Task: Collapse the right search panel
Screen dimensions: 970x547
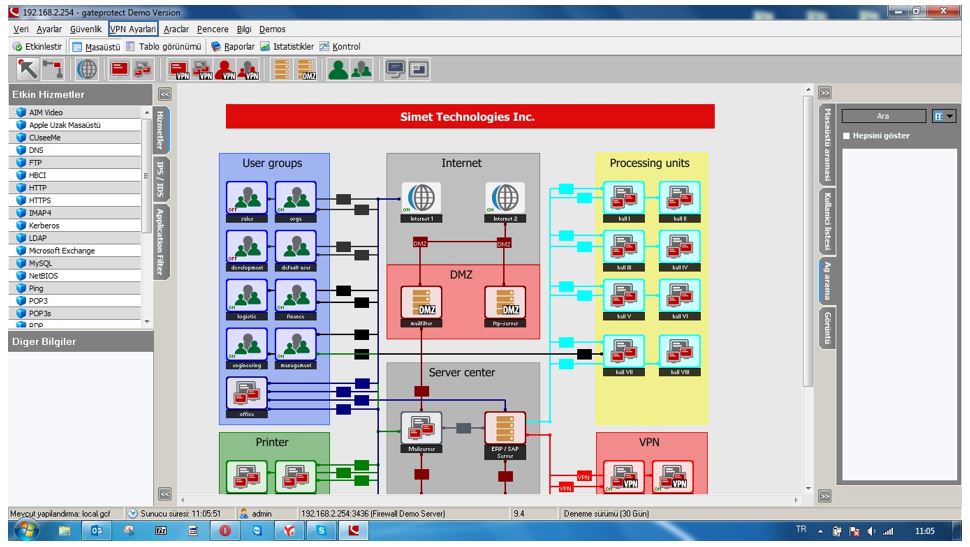Action: tap(825, 93)
